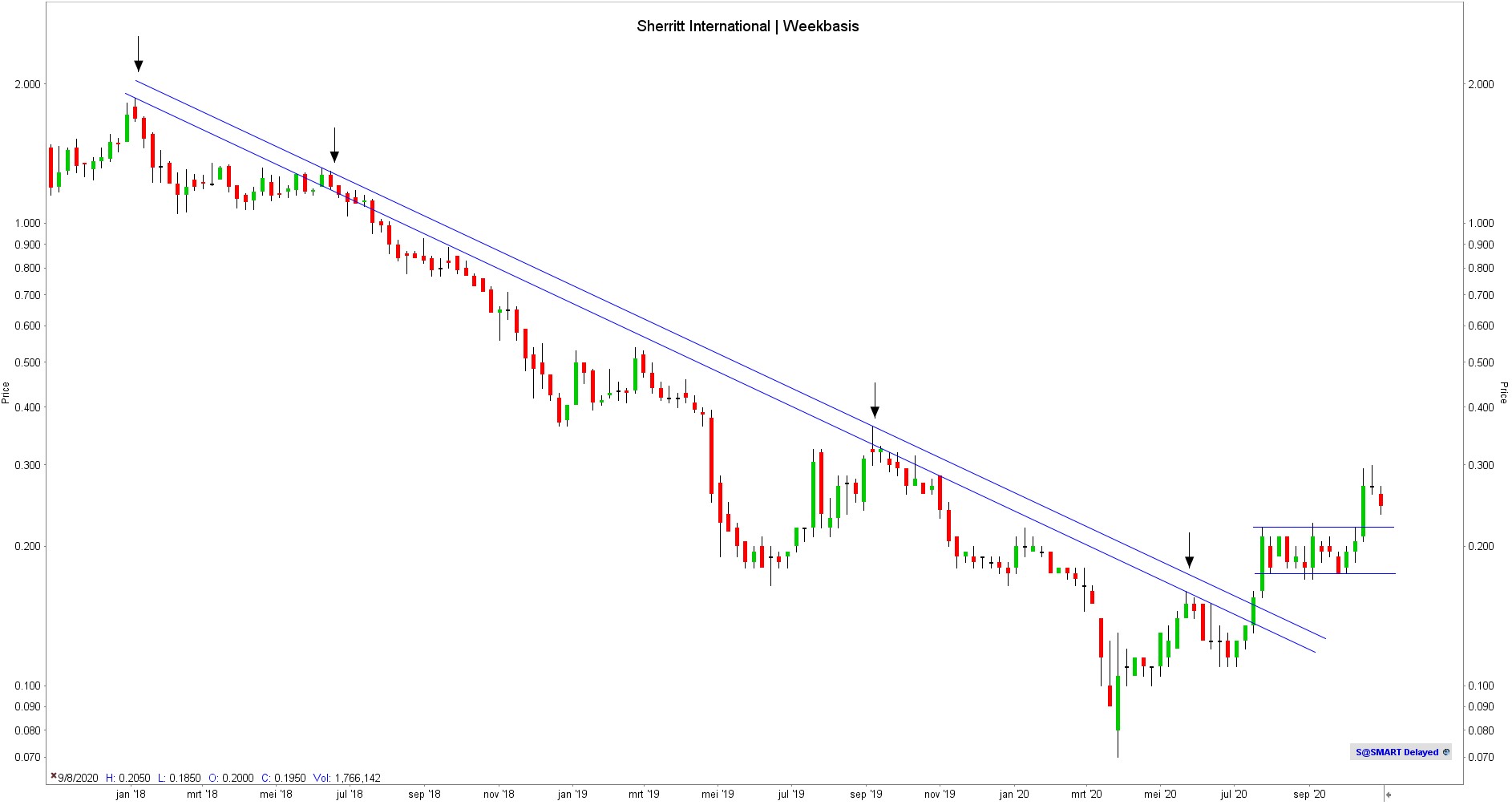1512x805 pixels.
Task: Click the S@SMART Delayed label
Action: pos(1397,752)
